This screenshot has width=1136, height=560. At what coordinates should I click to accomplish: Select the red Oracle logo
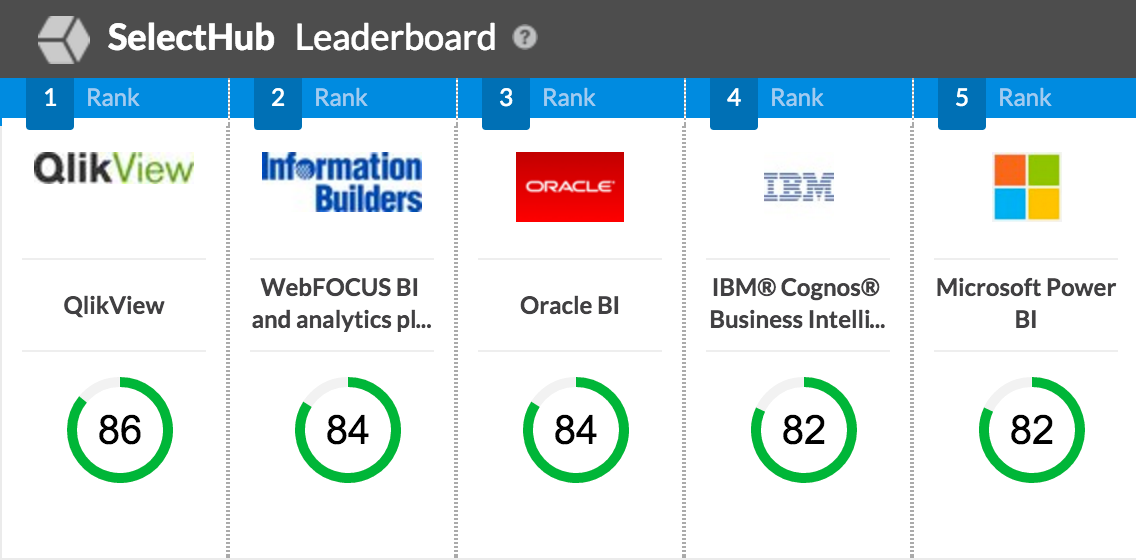(x=570, y=186)
